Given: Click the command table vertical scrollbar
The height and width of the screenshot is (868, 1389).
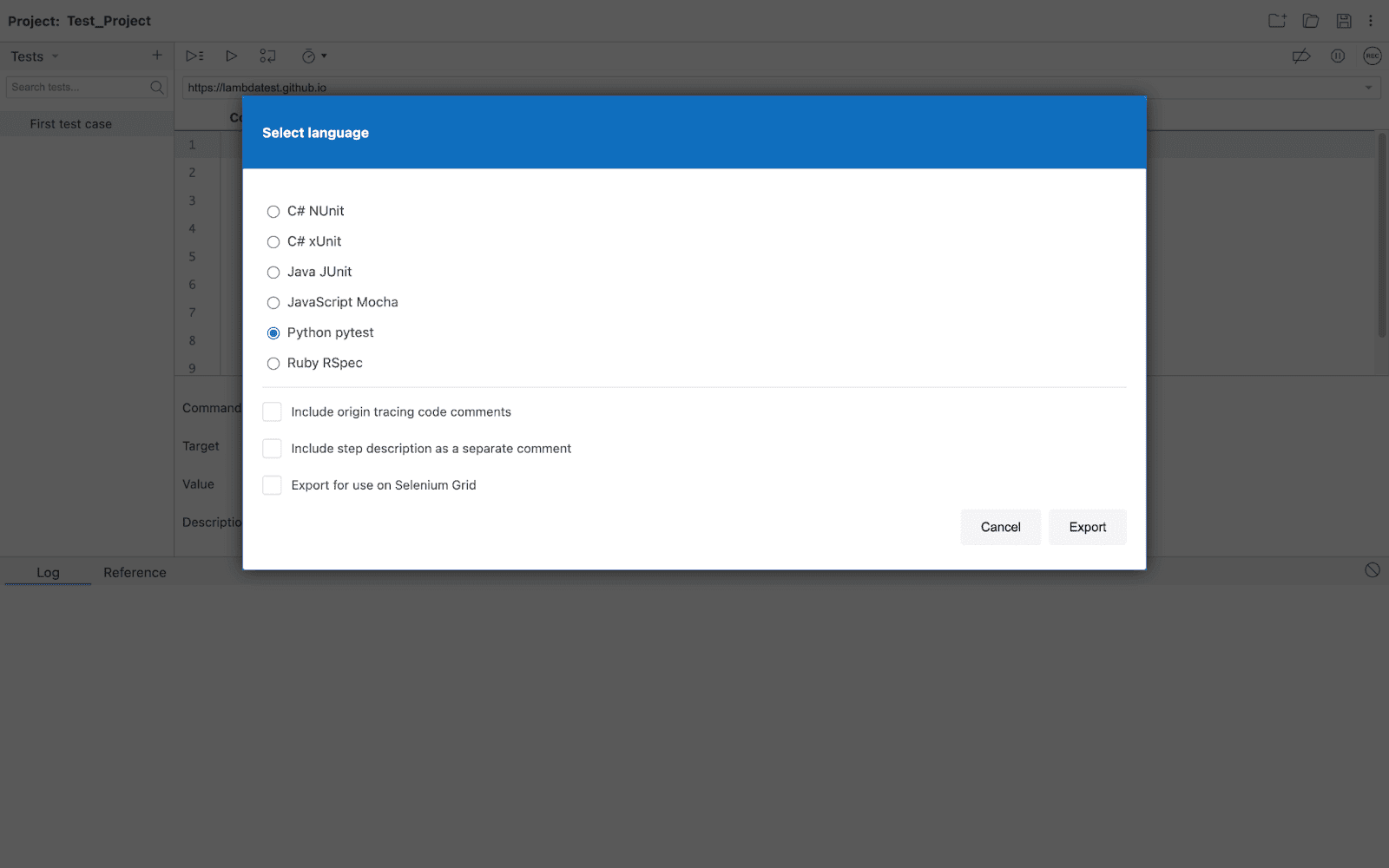Looking at the screenshot, I should [x=1382, y=235].
